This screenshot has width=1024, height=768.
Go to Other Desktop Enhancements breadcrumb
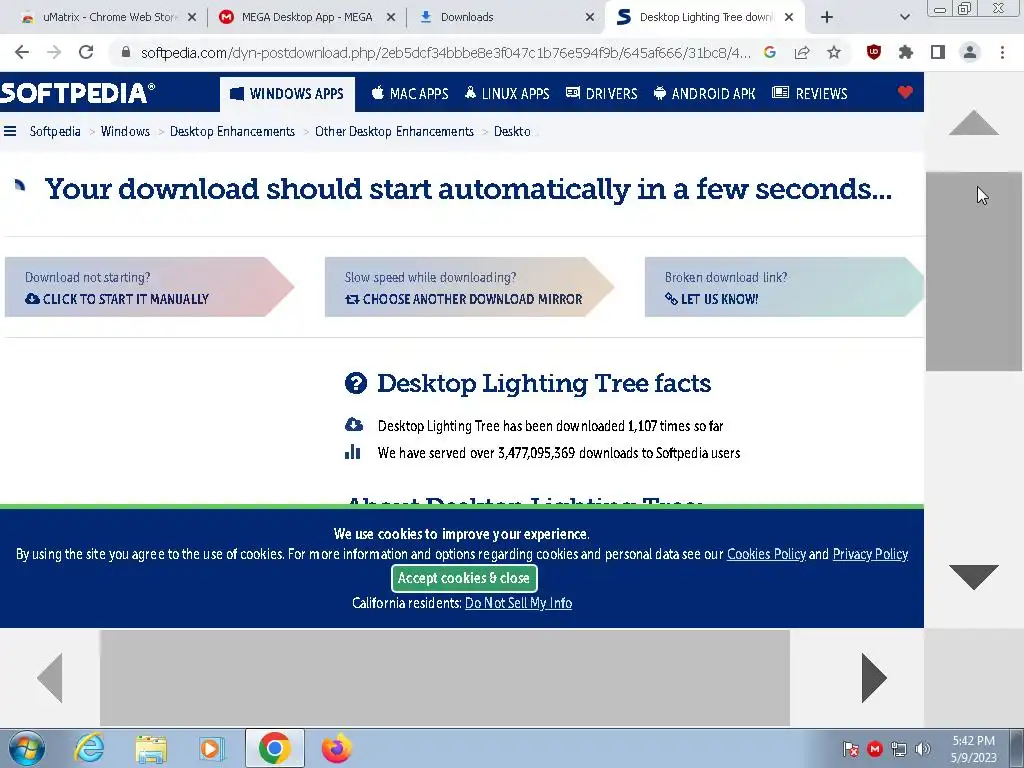click(x=394, y=131)
